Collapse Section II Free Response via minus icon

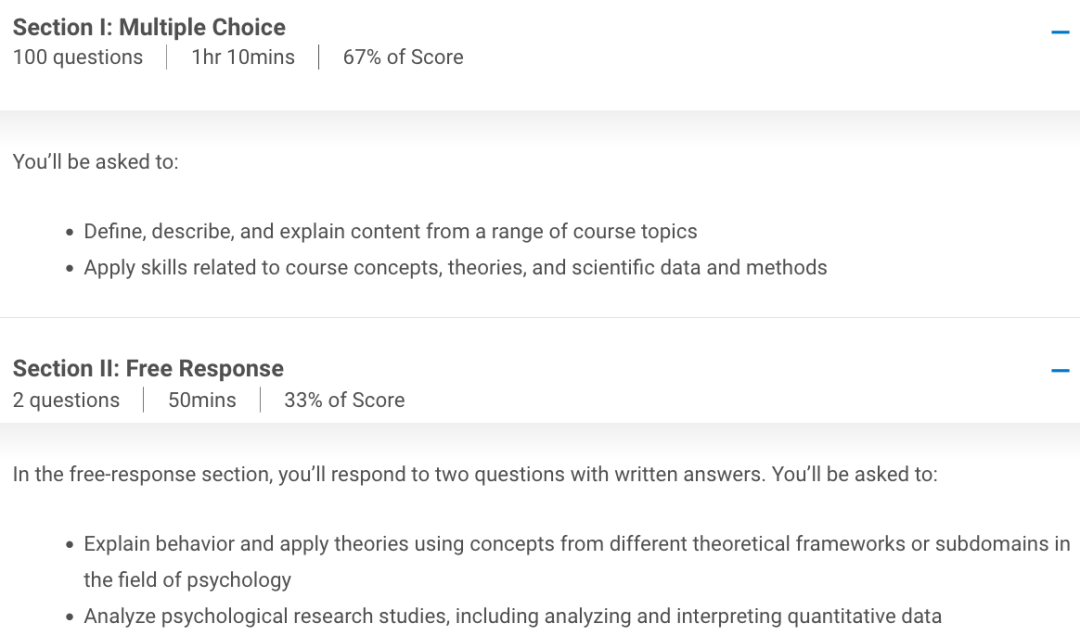(x=1060, y=371)
